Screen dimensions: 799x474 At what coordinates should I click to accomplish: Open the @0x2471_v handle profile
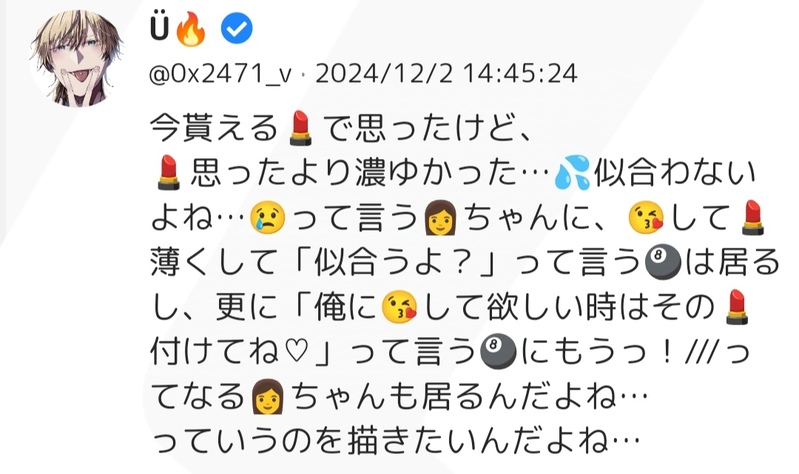220,74
